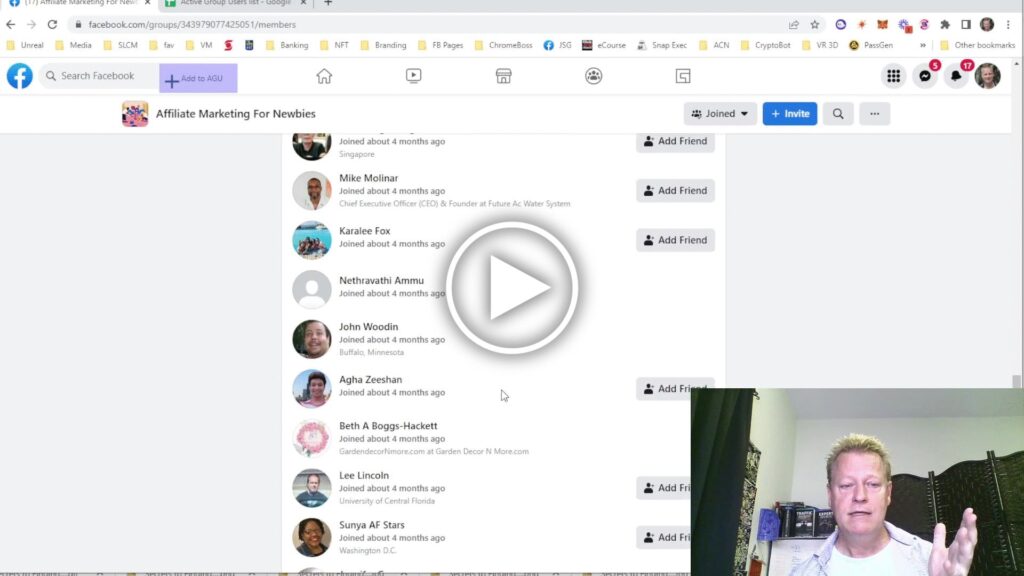This screenshot has height=576, width=1024.
Task: Open the Snap Exec bookmark
Action: click(x=662, y=46)
